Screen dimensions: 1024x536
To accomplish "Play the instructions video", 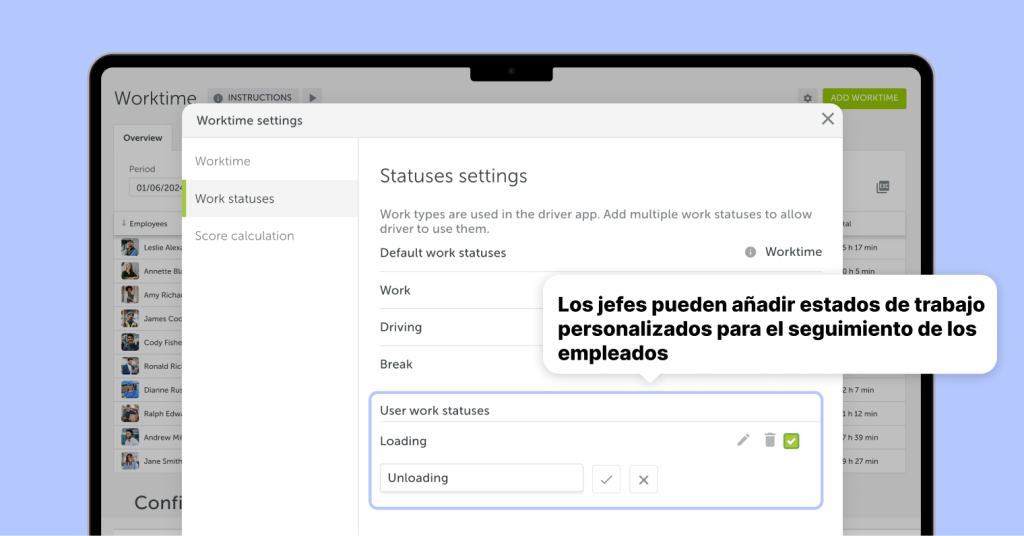I will [312, 97].
